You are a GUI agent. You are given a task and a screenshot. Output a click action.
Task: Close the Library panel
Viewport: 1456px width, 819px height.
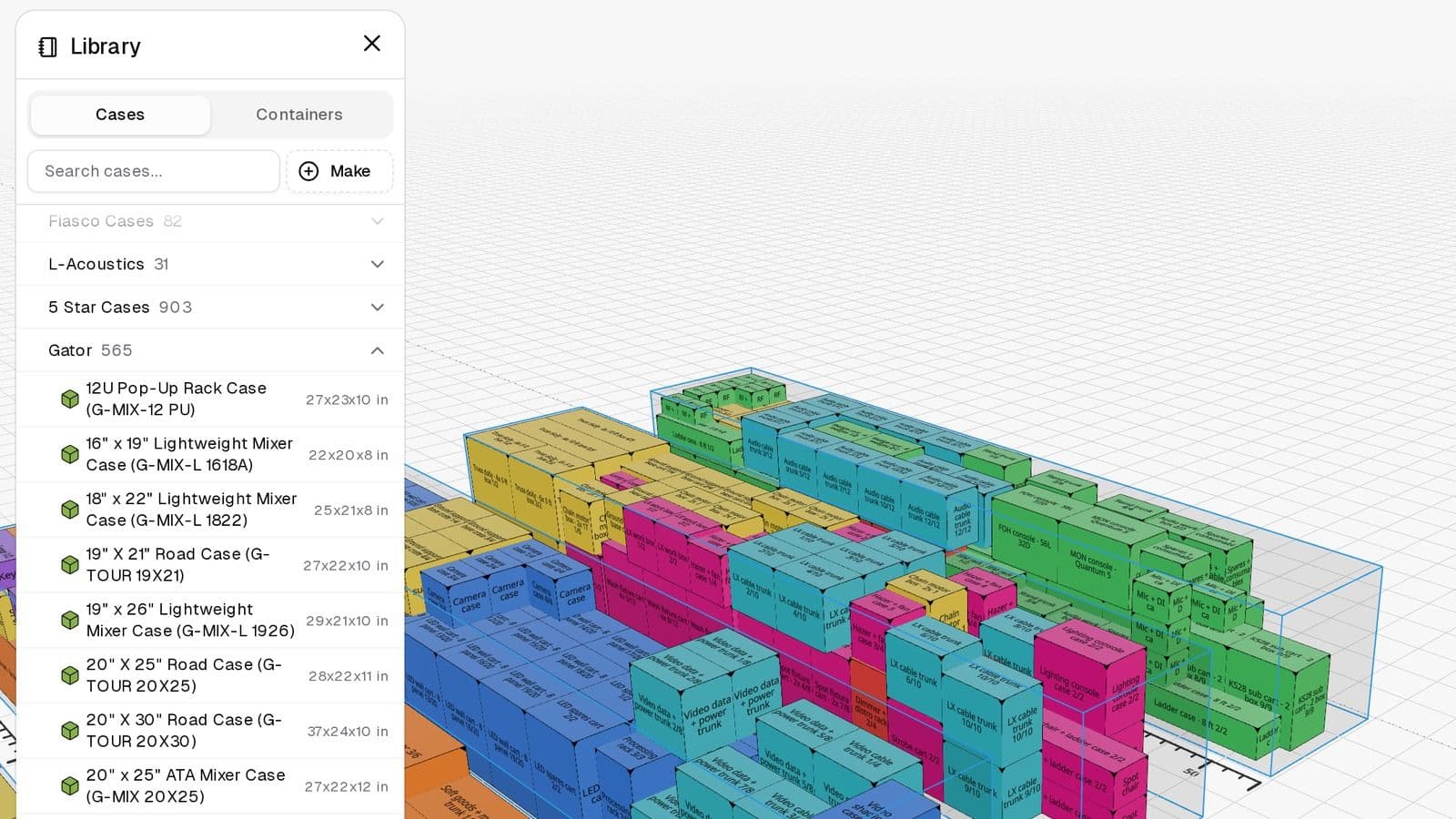coord(371,44)
